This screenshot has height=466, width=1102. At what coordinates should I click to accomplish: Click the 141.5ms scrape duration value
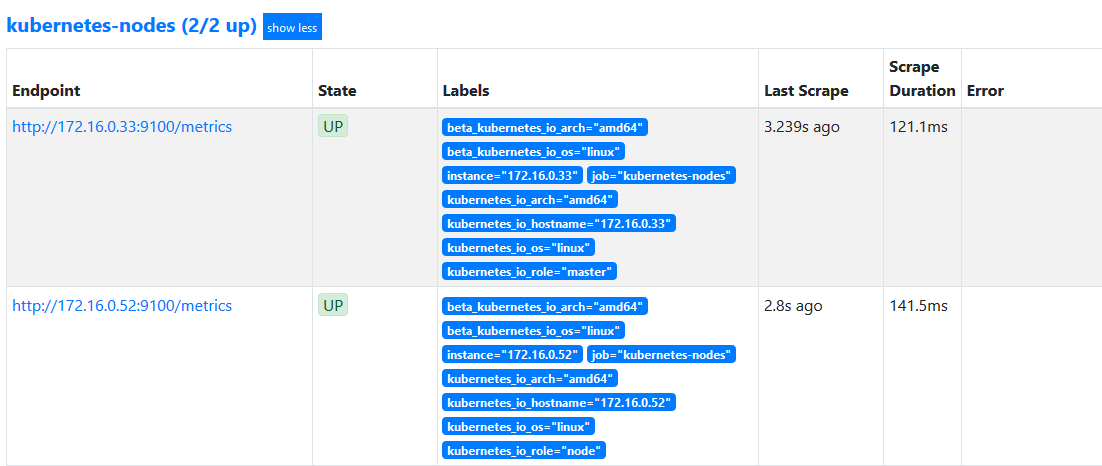918,306
